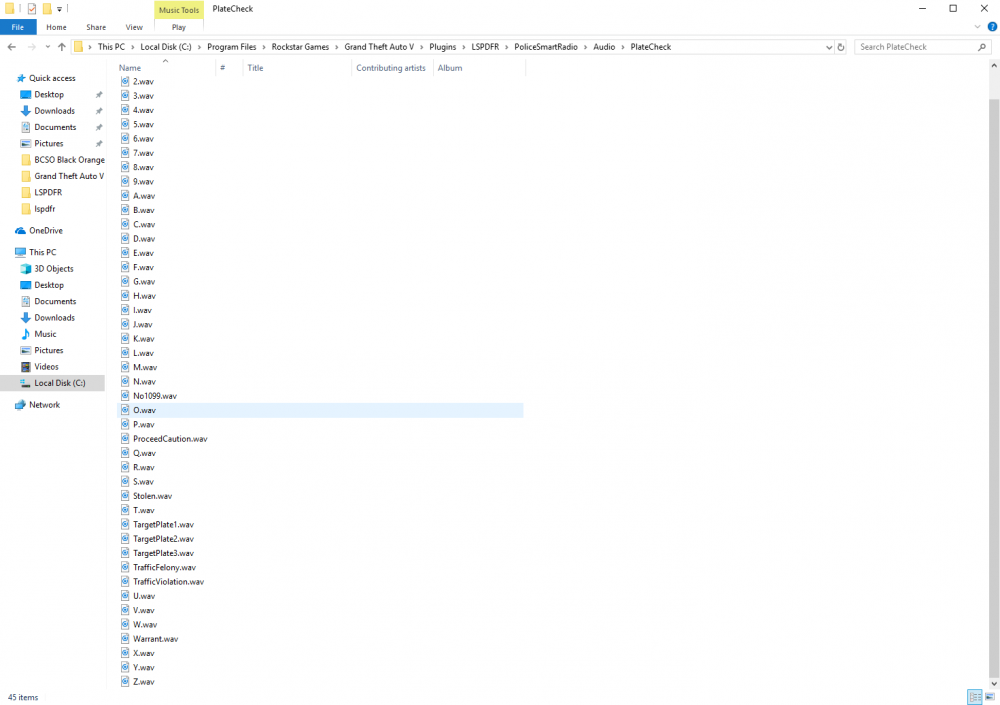
Task: Open the Play tab under Music Tools
Action: coord(179,27)
